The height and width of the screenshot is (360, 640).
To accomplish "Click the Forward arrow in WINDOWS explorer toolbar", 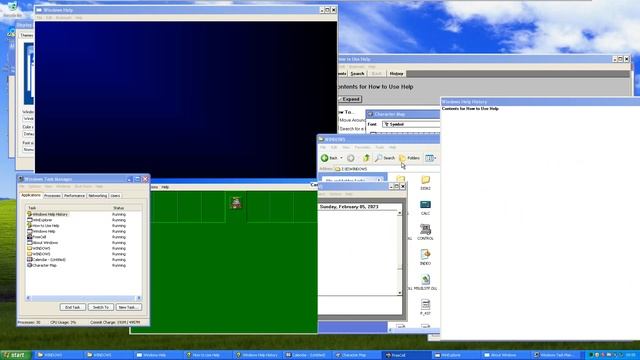I will click(x=351, y=158).
